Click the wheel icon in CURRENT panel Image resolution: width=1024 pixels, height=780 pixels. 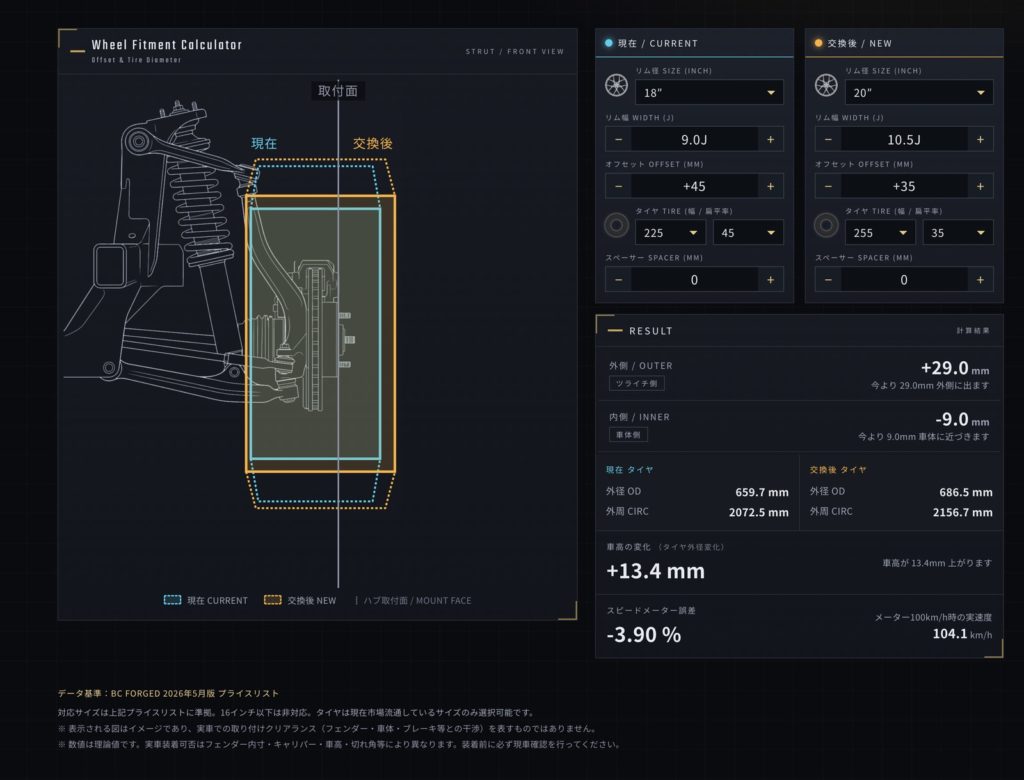click(616, 86)
